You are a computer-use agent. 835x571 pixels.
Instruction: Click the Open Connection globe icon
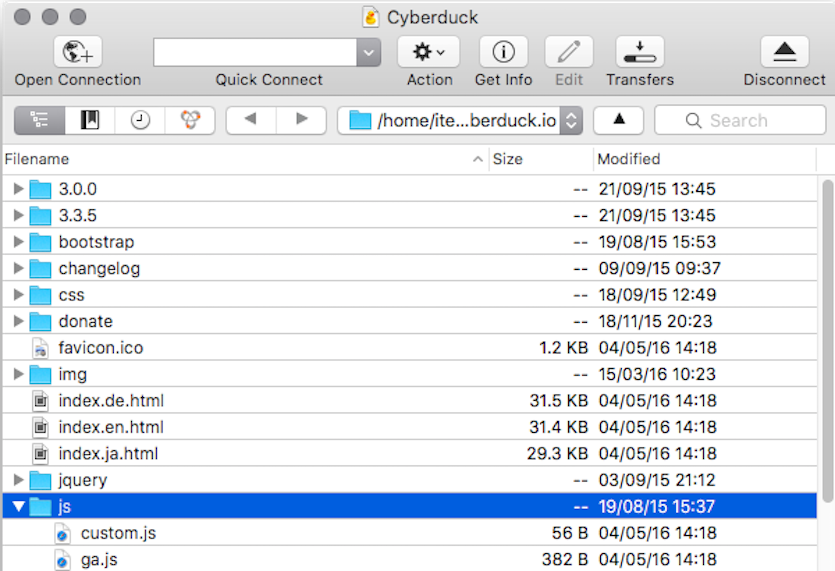point(78,52)
